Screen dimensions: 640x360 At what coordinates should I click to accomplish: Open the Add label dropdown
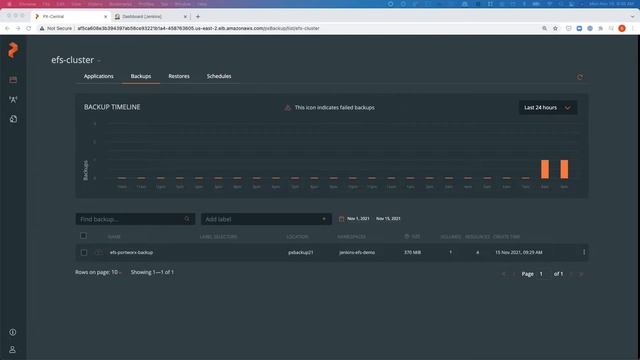(x=266, y=219)
